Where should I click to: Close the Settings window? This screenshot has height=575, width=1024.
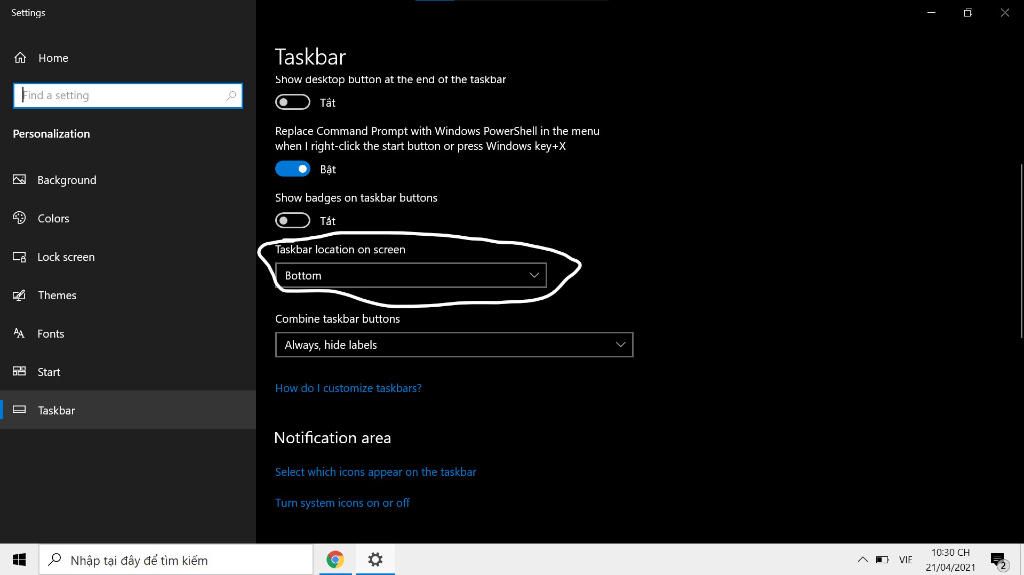click(1005, 12)
